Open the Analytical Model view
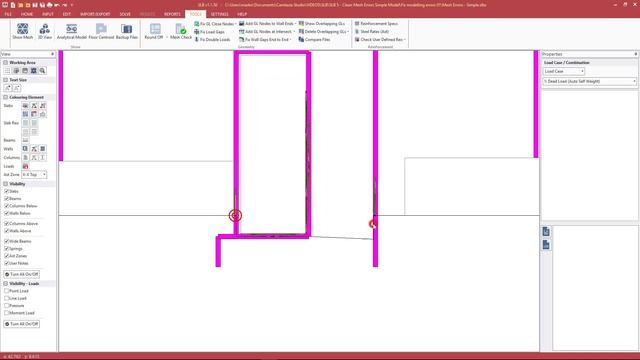The width and height of the screenshot is (640, 360). pos(71,31)
